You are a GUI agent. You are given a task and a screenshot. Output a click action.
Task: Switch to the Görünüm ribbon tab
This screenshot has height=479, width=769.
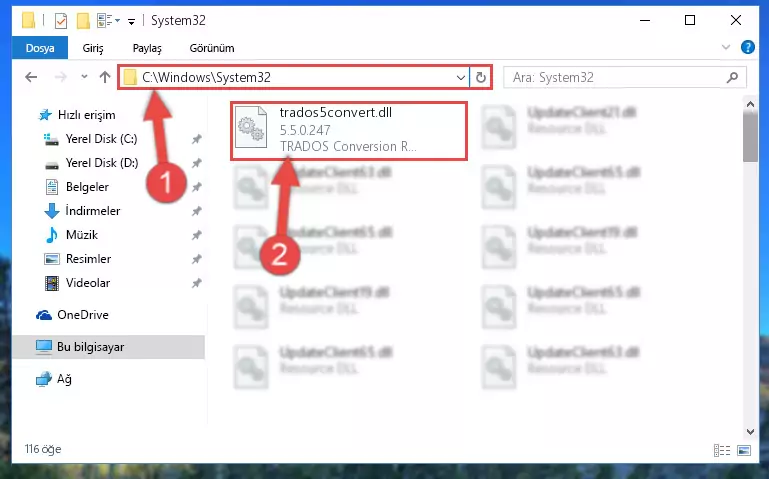point(212,48)
